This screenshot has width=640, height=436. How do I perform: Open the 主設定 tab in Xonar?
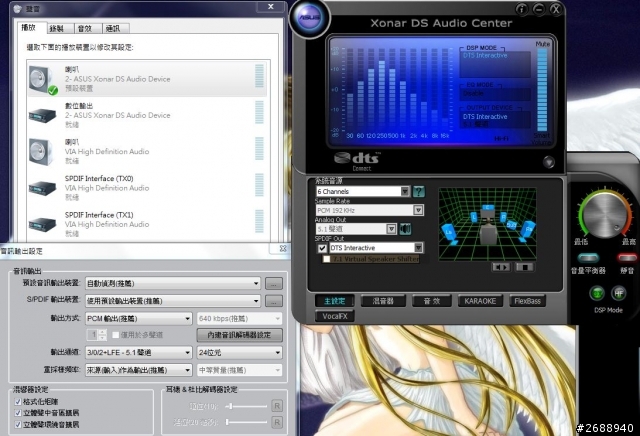(334, 301)
